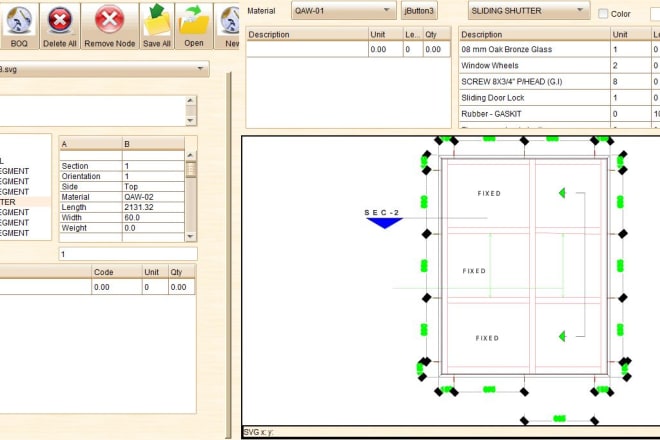Screen dimensions: 660x440
Task: Open the Material QAW-01 dropdown
Action: click(345, 11)
